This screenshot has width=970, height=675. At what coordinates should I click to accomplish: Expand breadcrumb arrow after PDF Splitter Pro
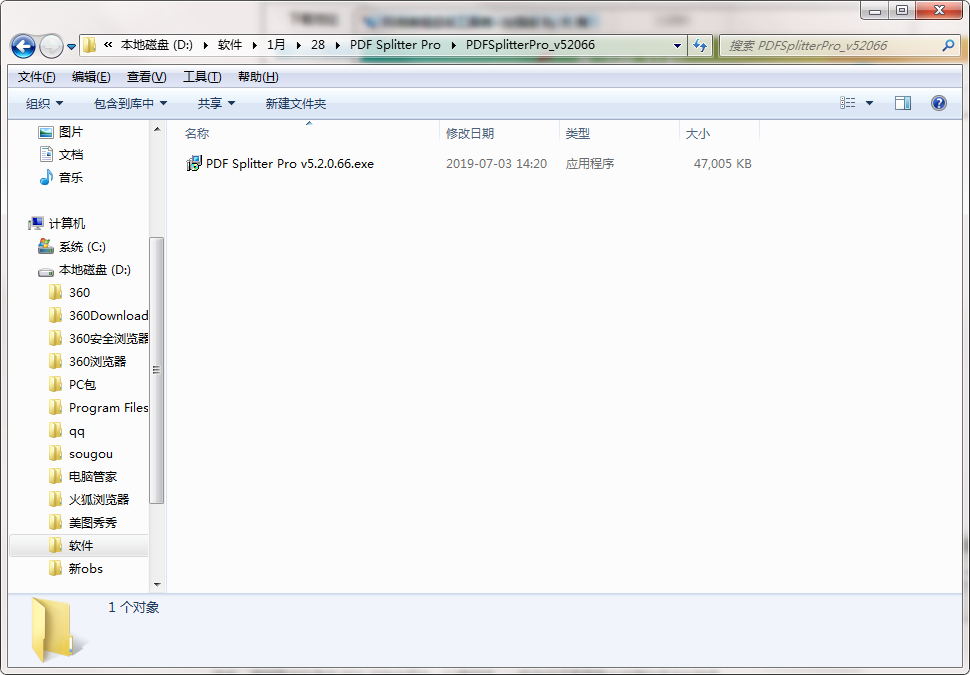[454, 45]
